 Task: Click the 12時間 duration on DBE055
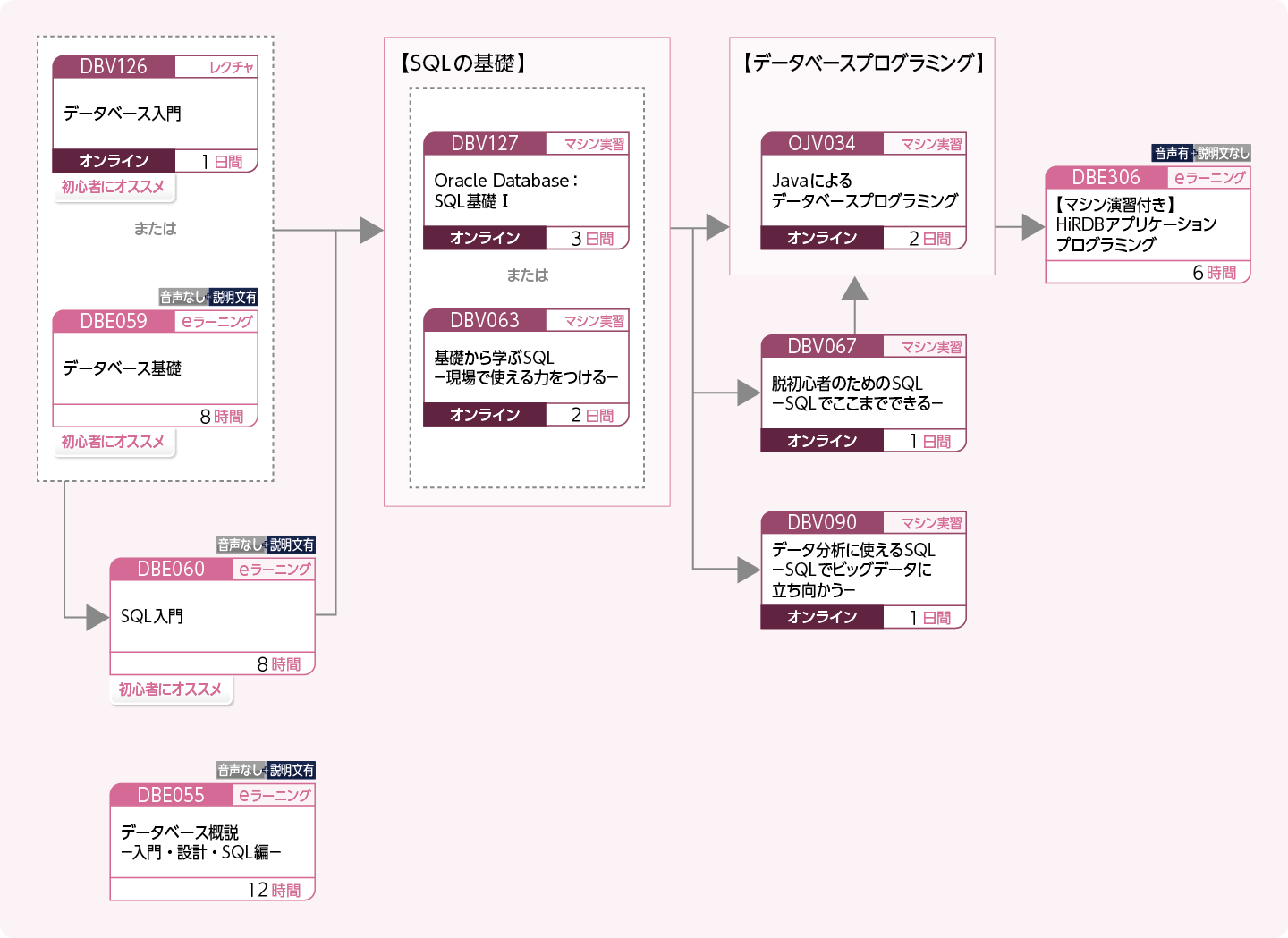[x=274, y=891]
